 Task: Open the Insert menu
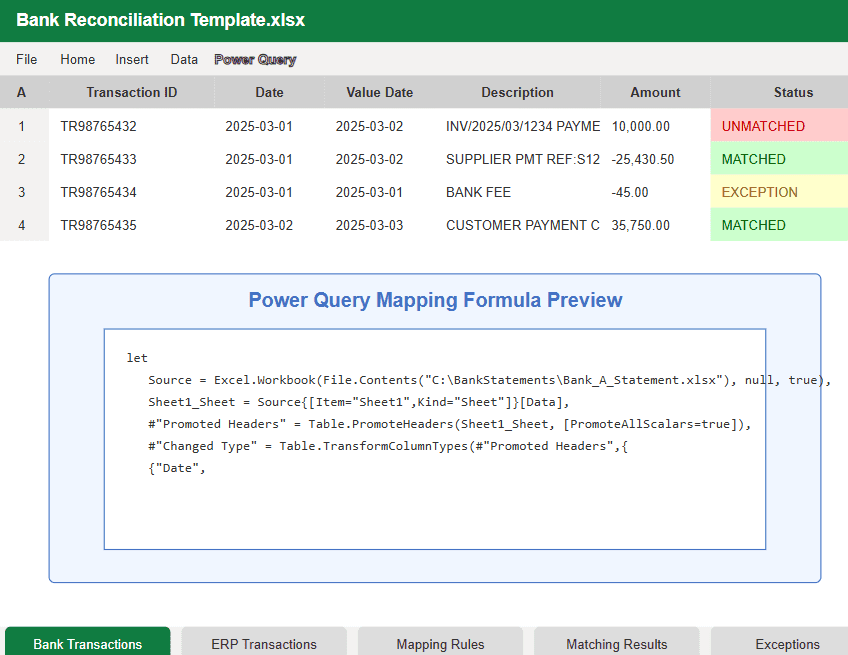(x=132, y=59)
